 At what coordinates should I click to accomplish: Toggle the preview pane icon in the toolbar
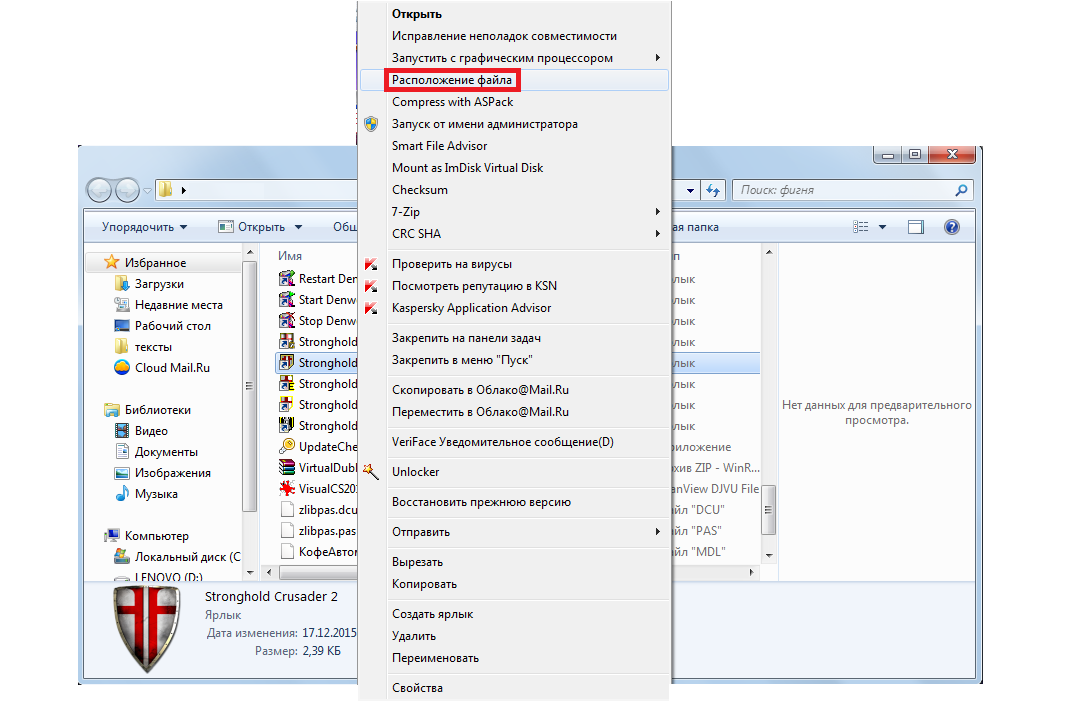pyautogui.click(x=916, y=227)
